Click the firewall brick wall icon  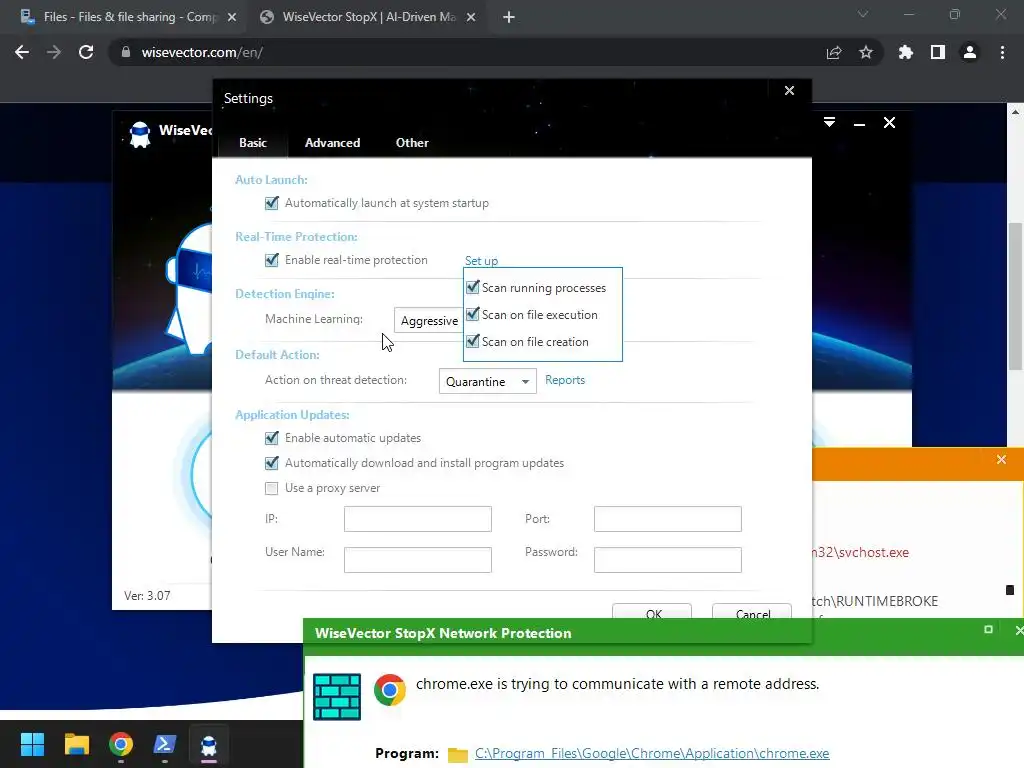337,697
